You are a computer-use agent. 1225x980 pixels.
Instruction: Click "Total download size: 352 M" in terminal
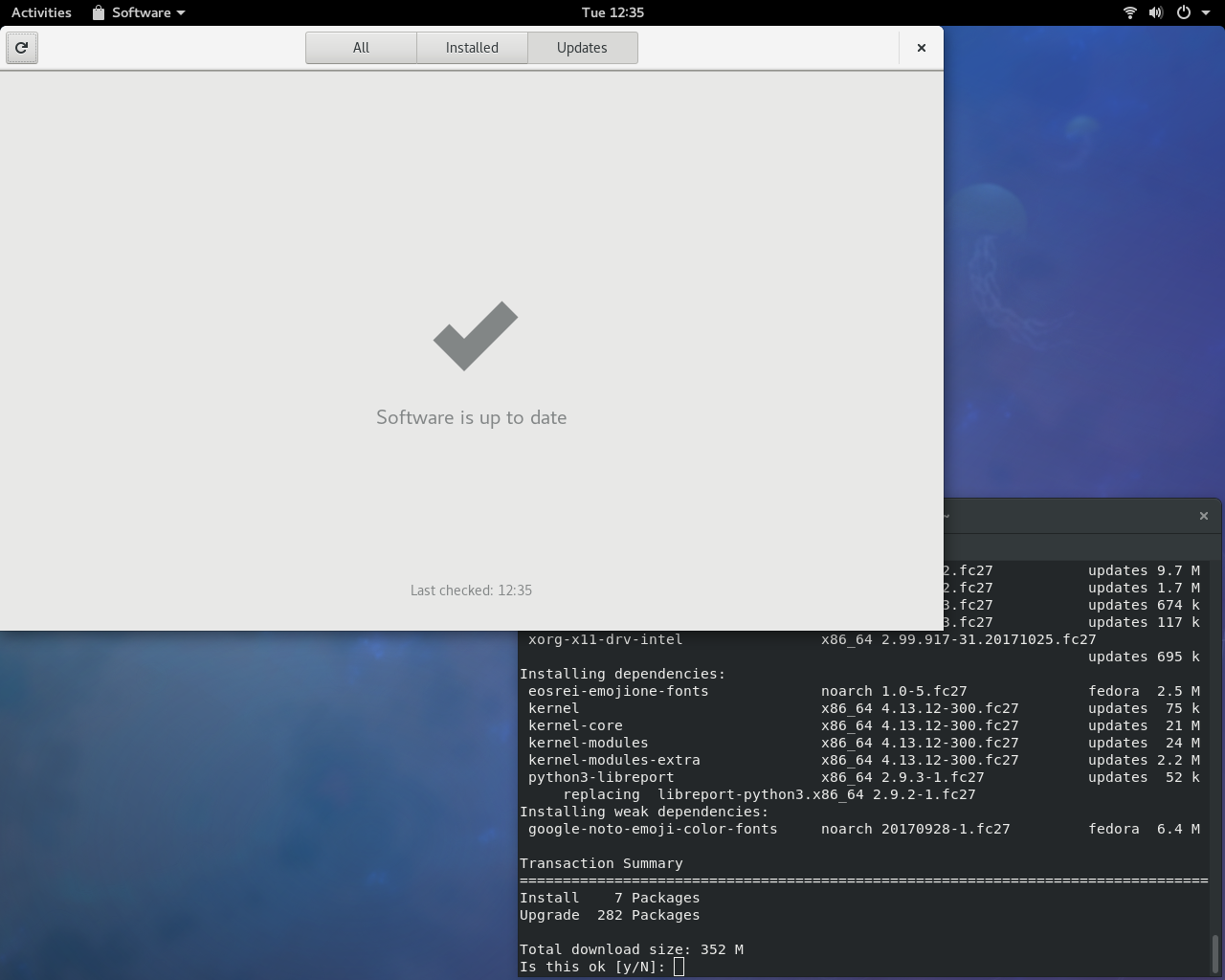632,949
